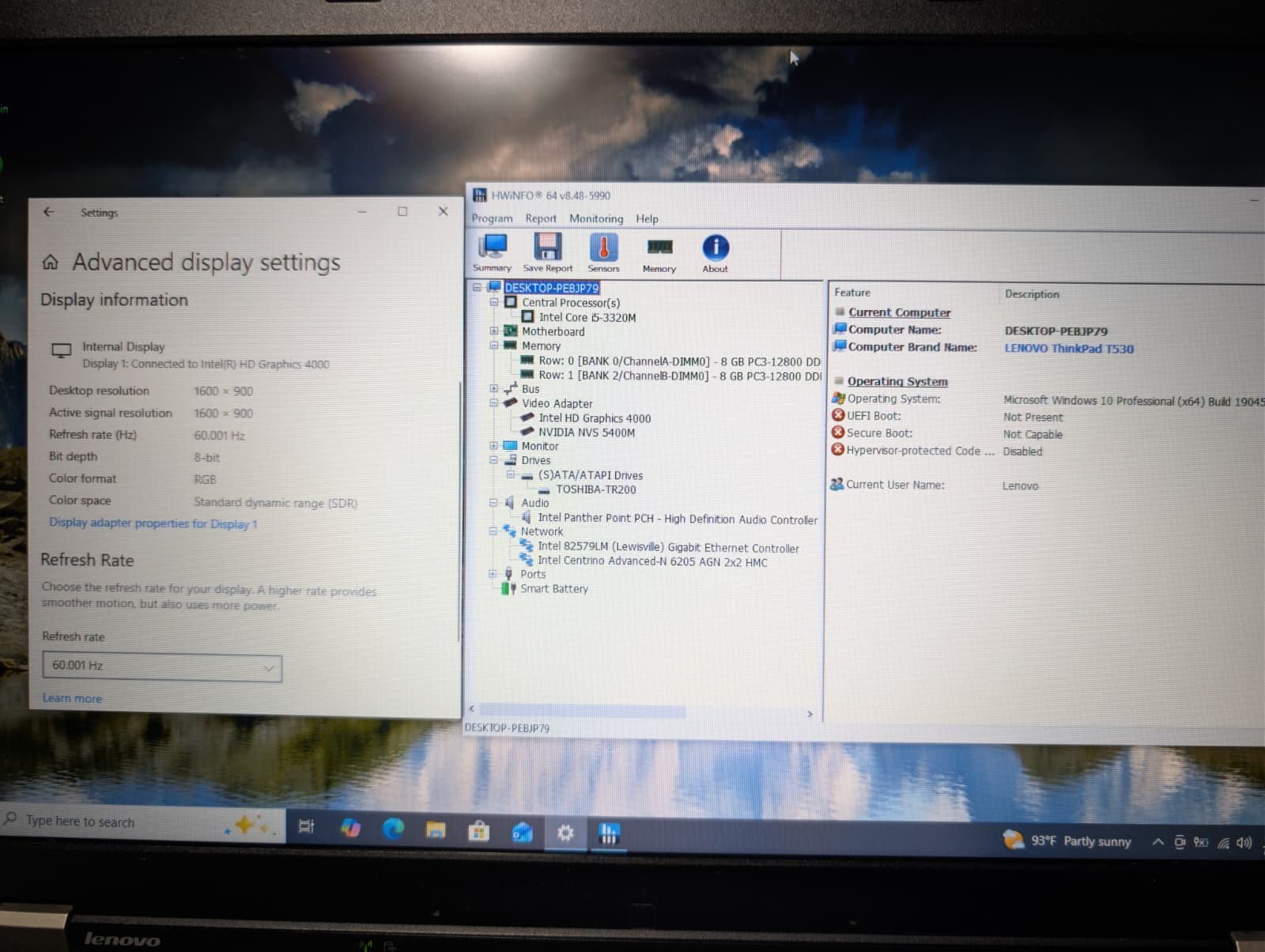Click the tree horizontal scrollbar left arrow
This screenshot has width=1265, height=952.
pyautogui.click(x=472, y=708)
